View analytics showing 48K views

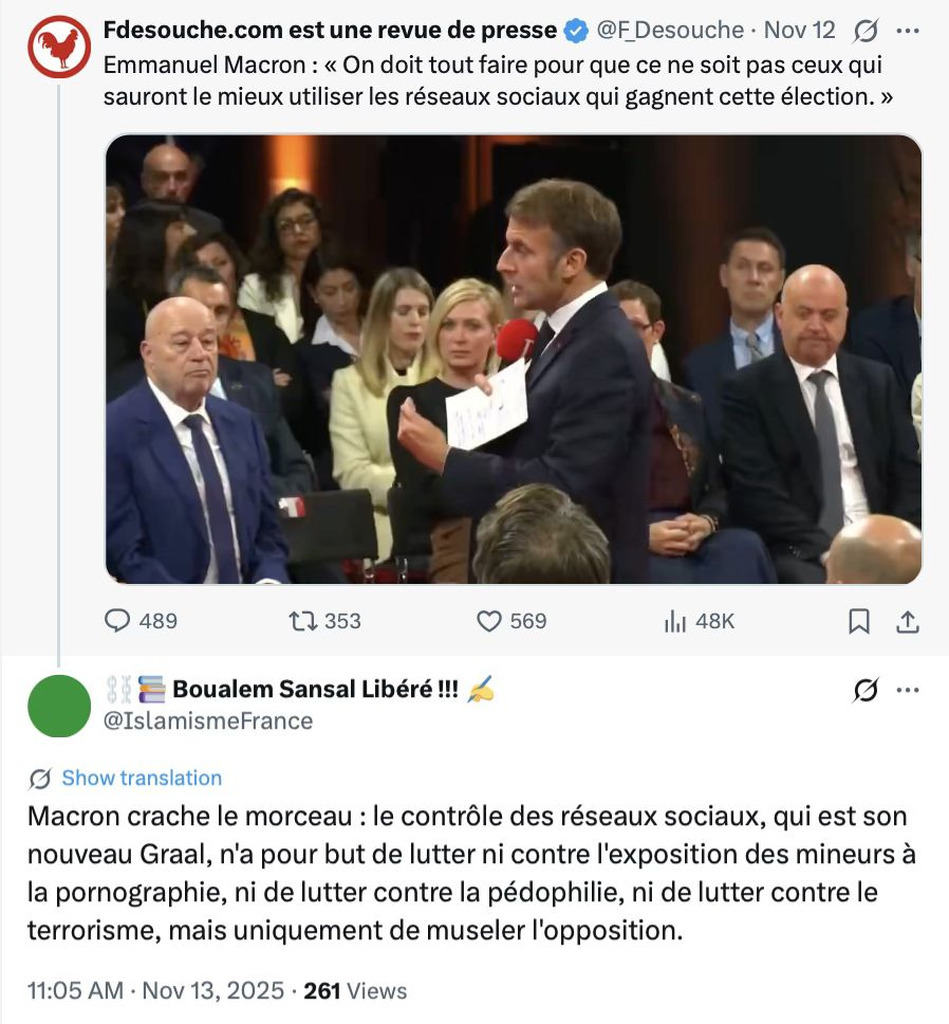[x=676, y=621]
